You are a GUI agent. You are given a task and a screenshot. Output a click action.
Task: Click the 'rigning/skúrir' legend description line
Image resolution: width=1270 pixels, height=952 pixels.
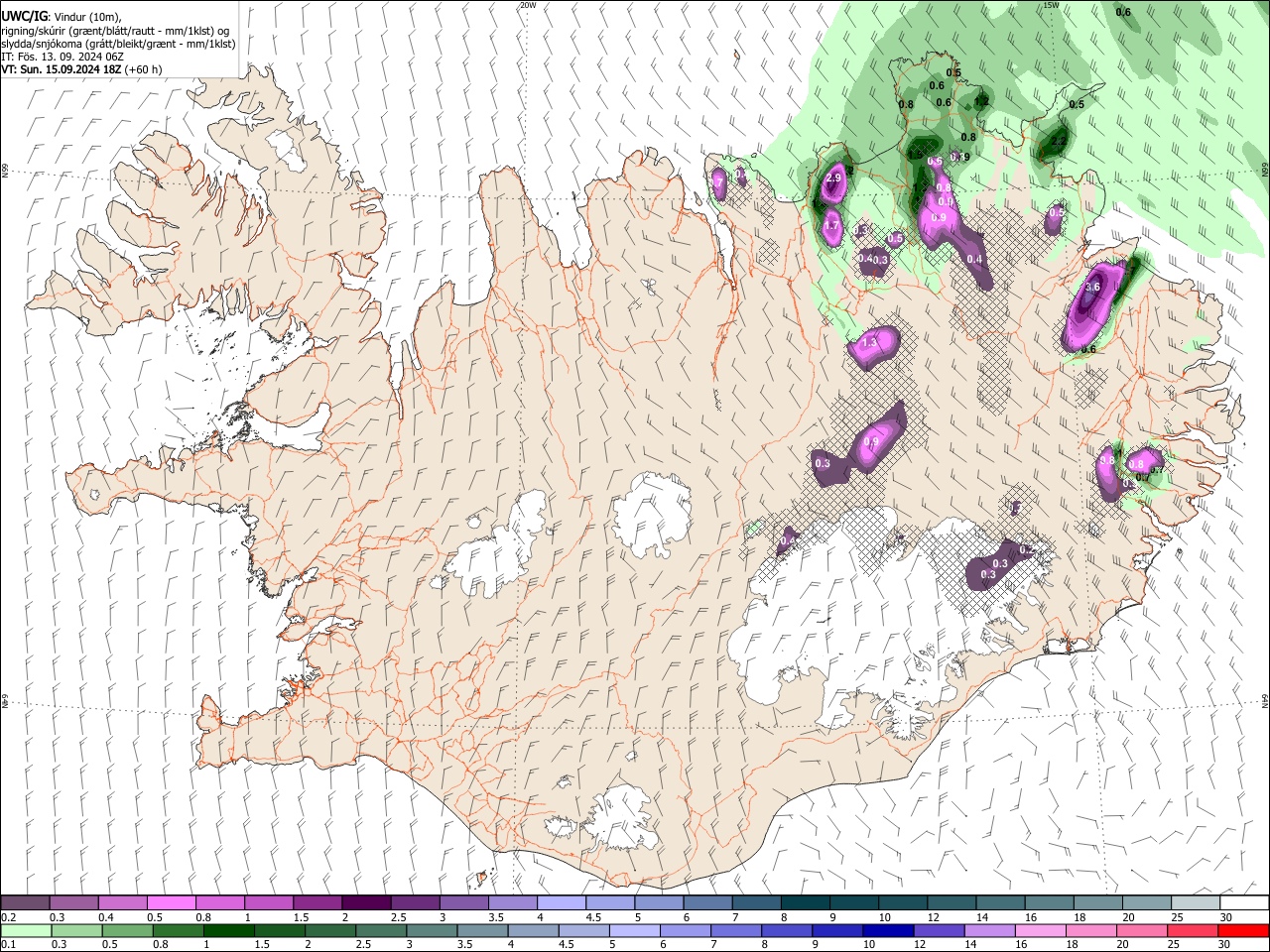tap(114, 30)
